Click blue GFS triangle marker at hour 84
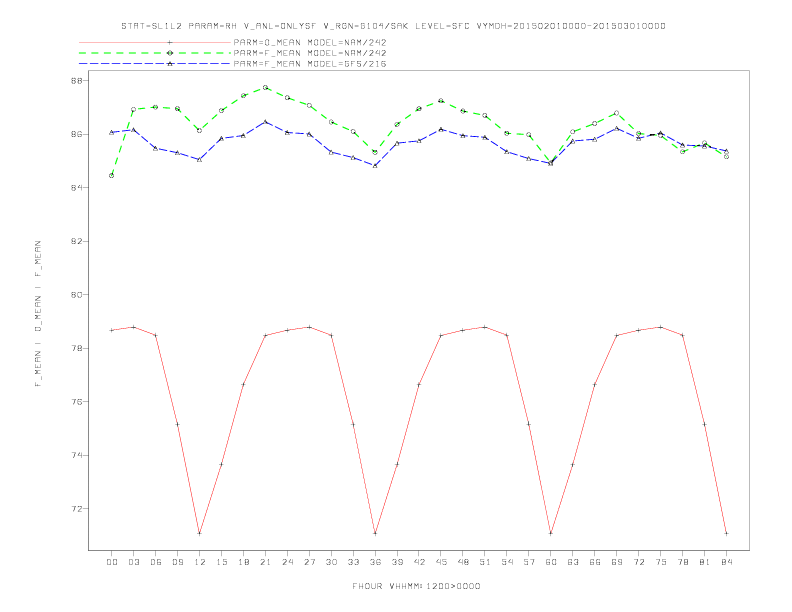The width and height of the screenshot is (792, 612). [726, 151]
